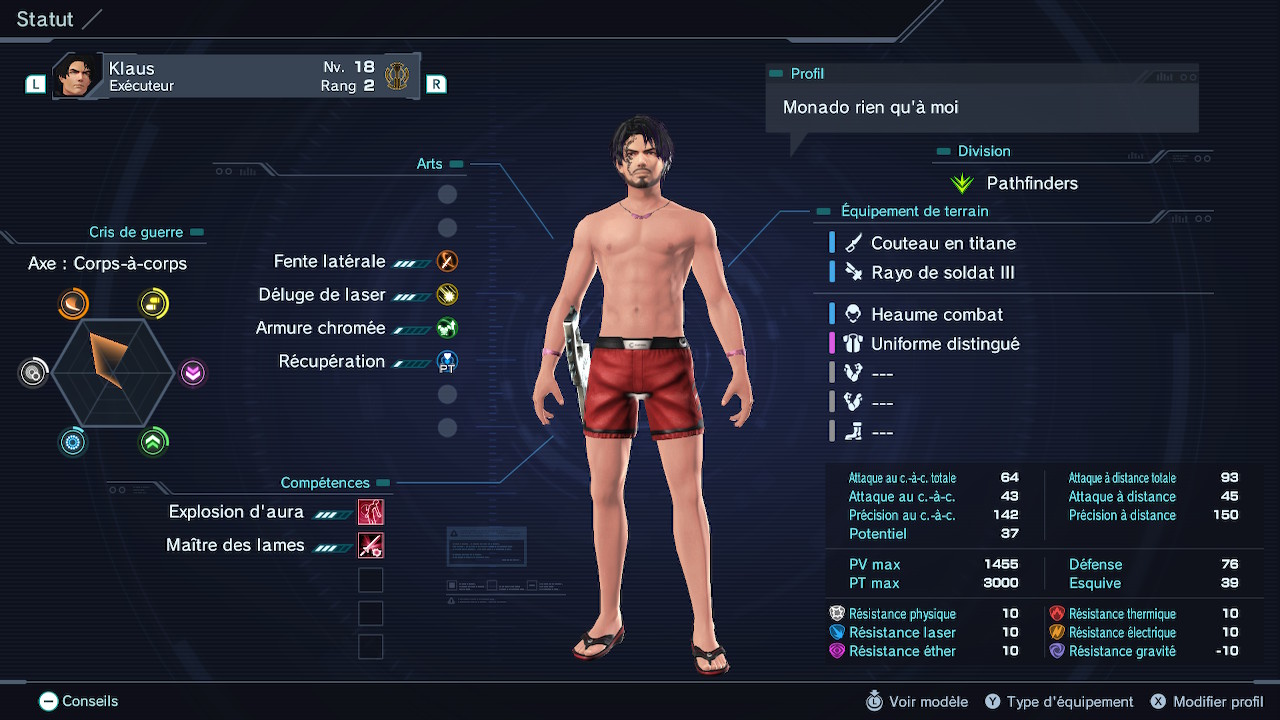Click the green arrow soul voice icon
Viewport: 1280px width, 720px height.
[153, 441]
